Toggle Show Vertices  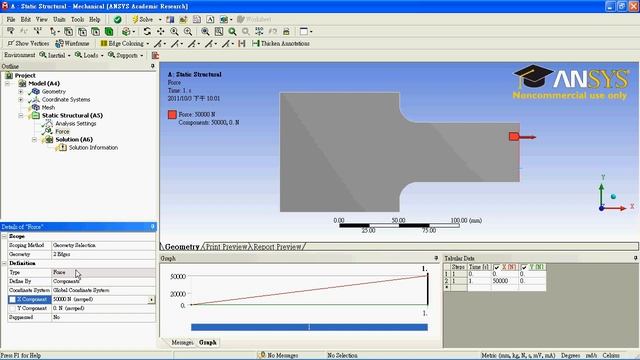[x=28, y=43]
